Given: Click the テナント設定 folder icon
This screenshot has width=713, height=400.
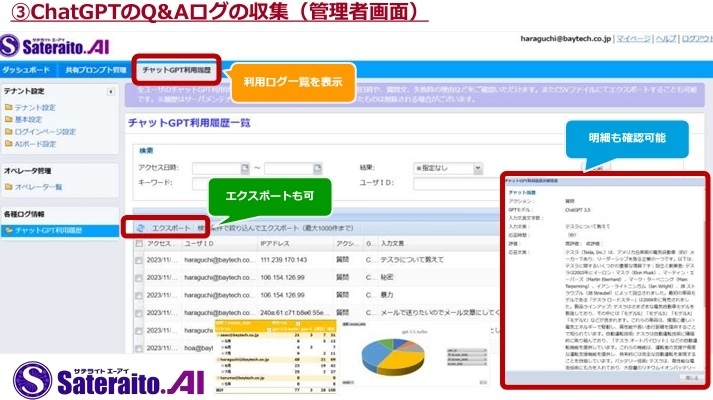Looking at the screenshot, I should [x=8, y=108].
